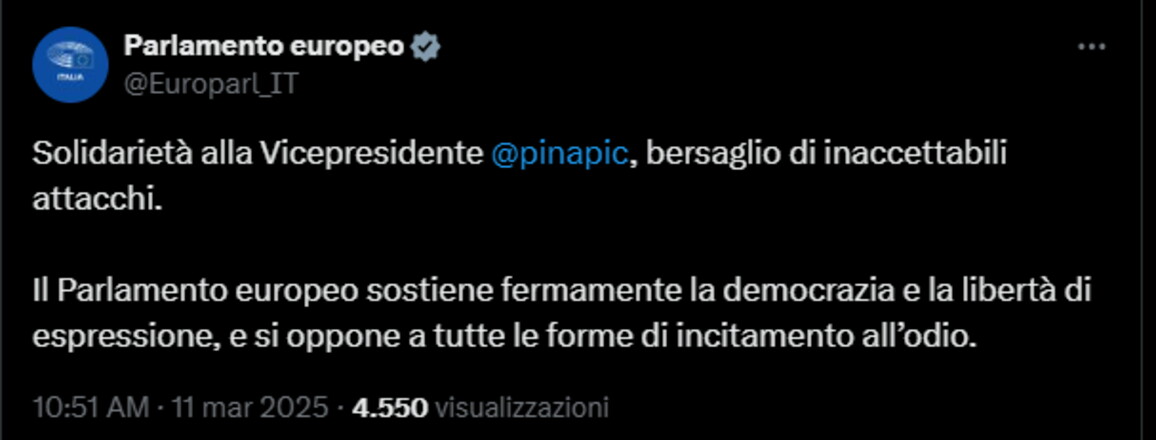Open the Parlamento europeo profile avatar

pyautogui.click(x=69, y=64)
